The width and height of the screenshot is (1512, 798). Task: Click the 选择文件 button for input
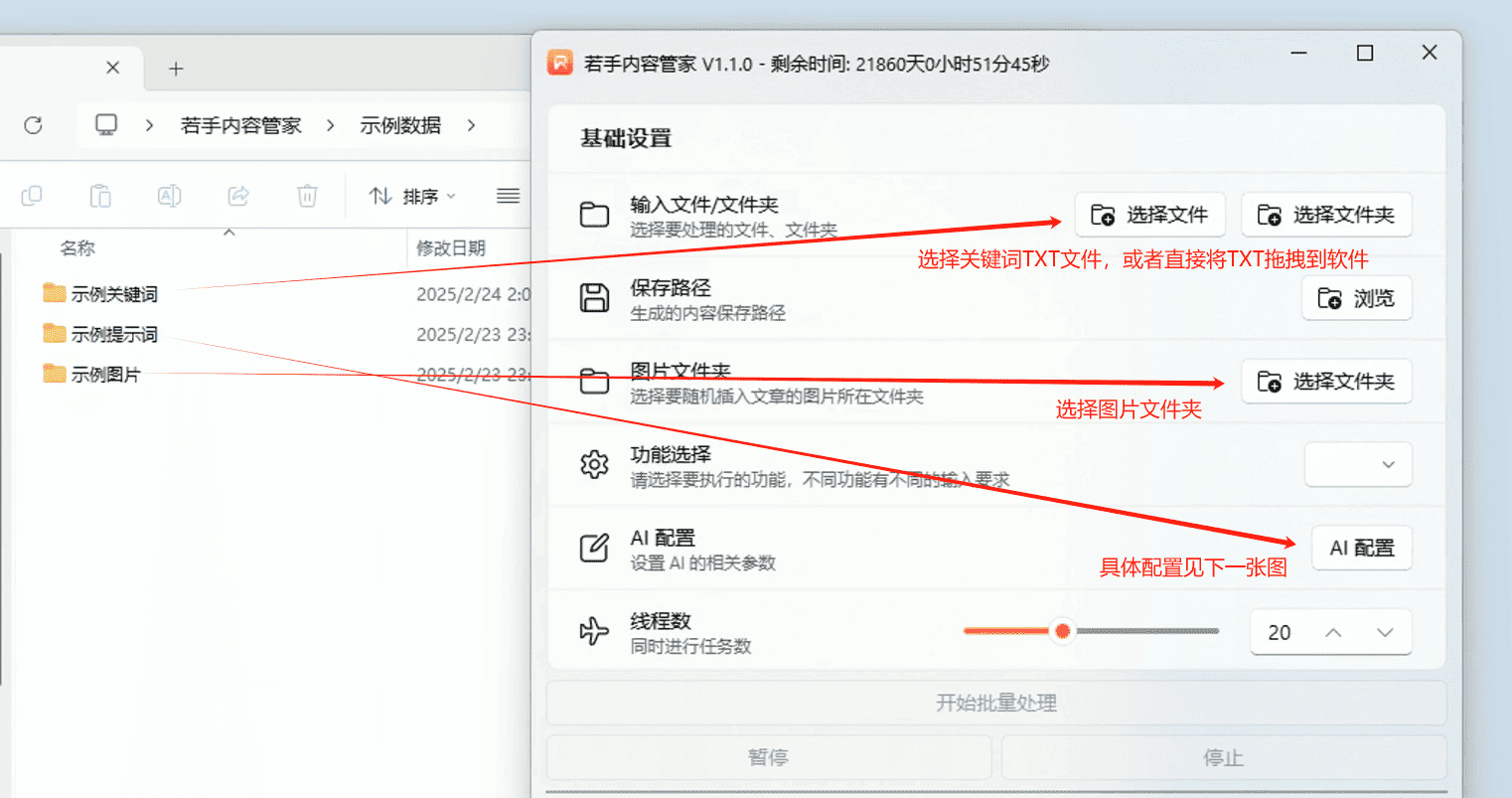[x=1149, y=215]
